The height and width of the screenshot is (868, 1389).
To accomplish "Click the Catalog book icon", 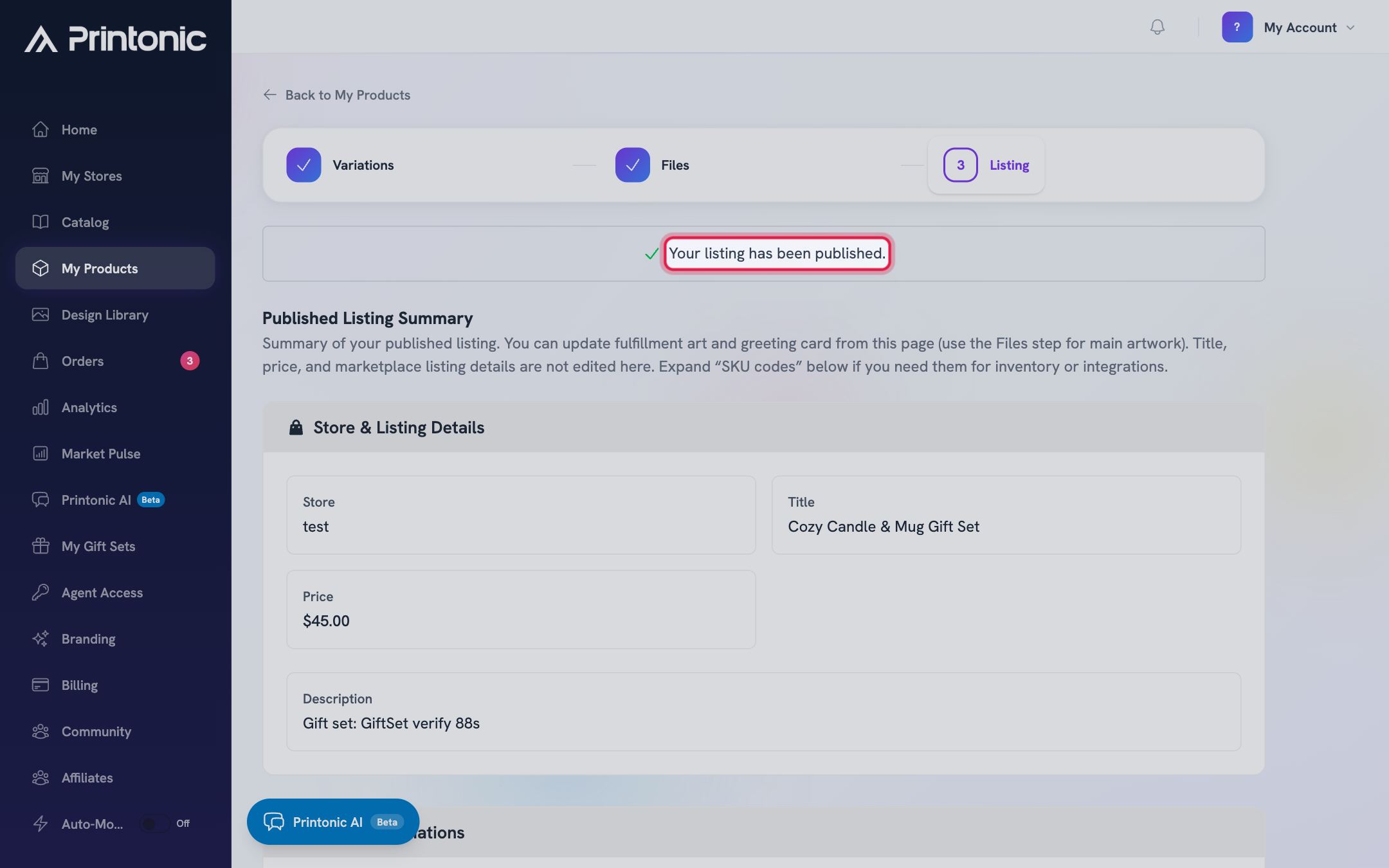I will click(x=41, y=222).
